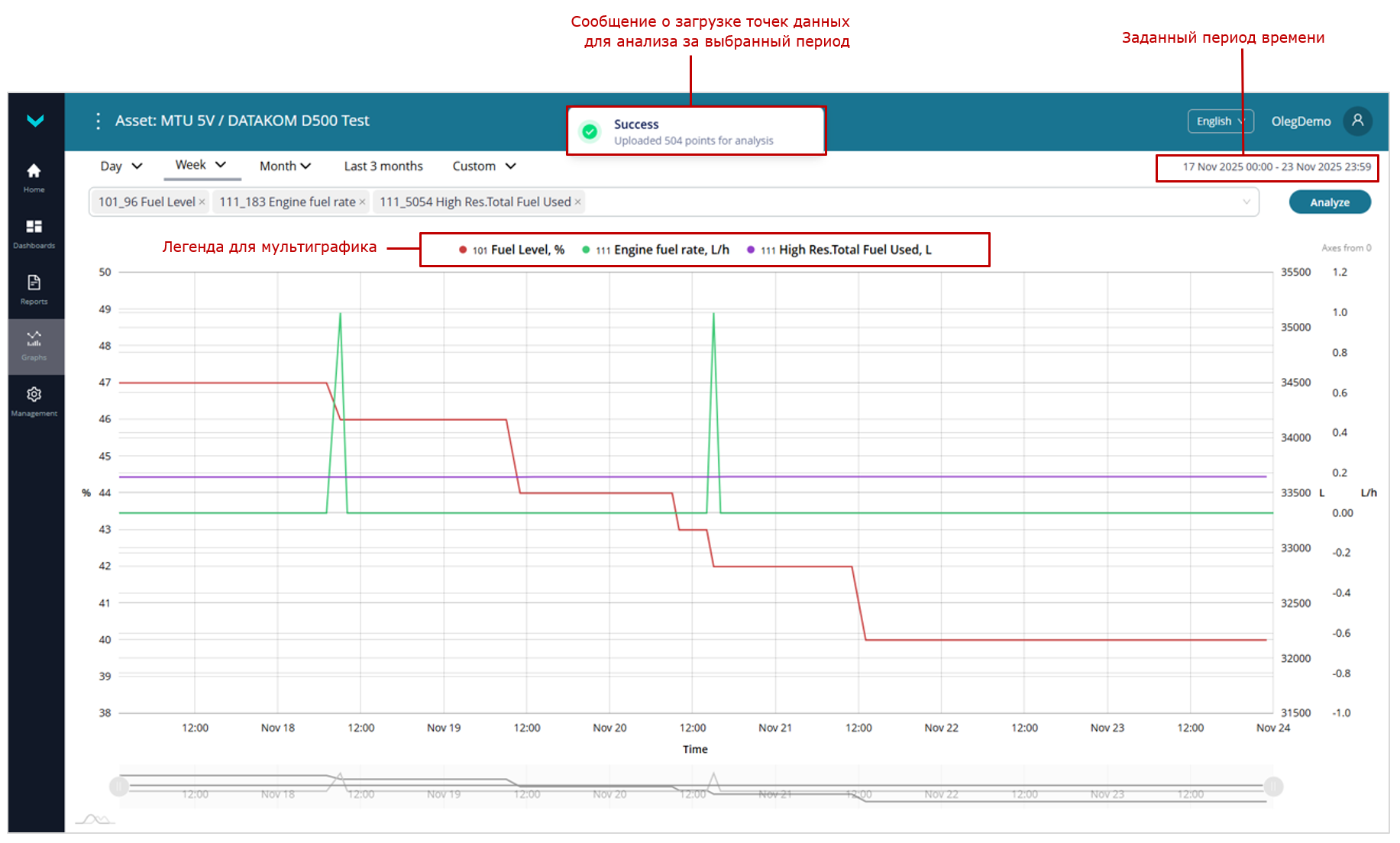Open the Home page from sidebar
The width and height of the screenshot is (1400, 843).
[x=34, y=177]
